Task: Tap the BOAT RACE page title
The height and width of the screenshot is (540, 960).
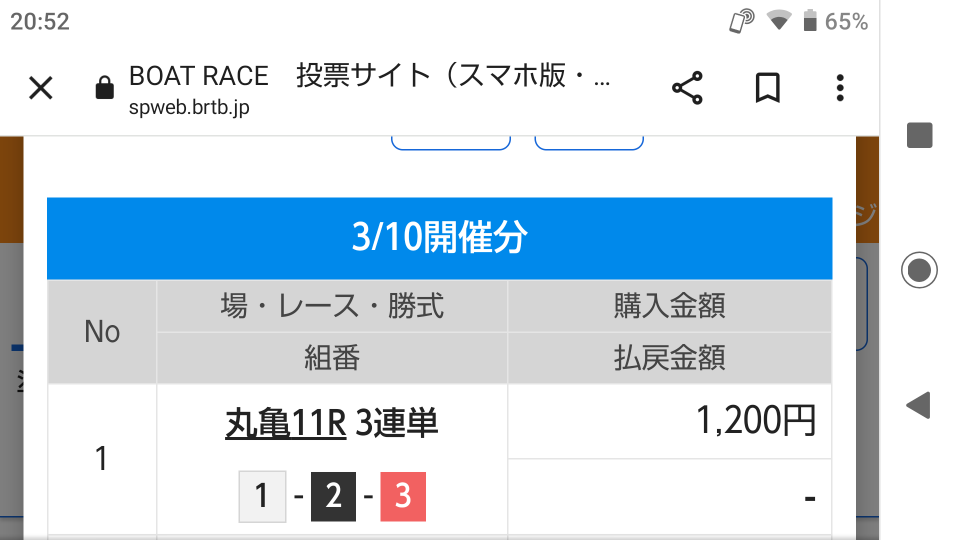Action: click(199, 76)
